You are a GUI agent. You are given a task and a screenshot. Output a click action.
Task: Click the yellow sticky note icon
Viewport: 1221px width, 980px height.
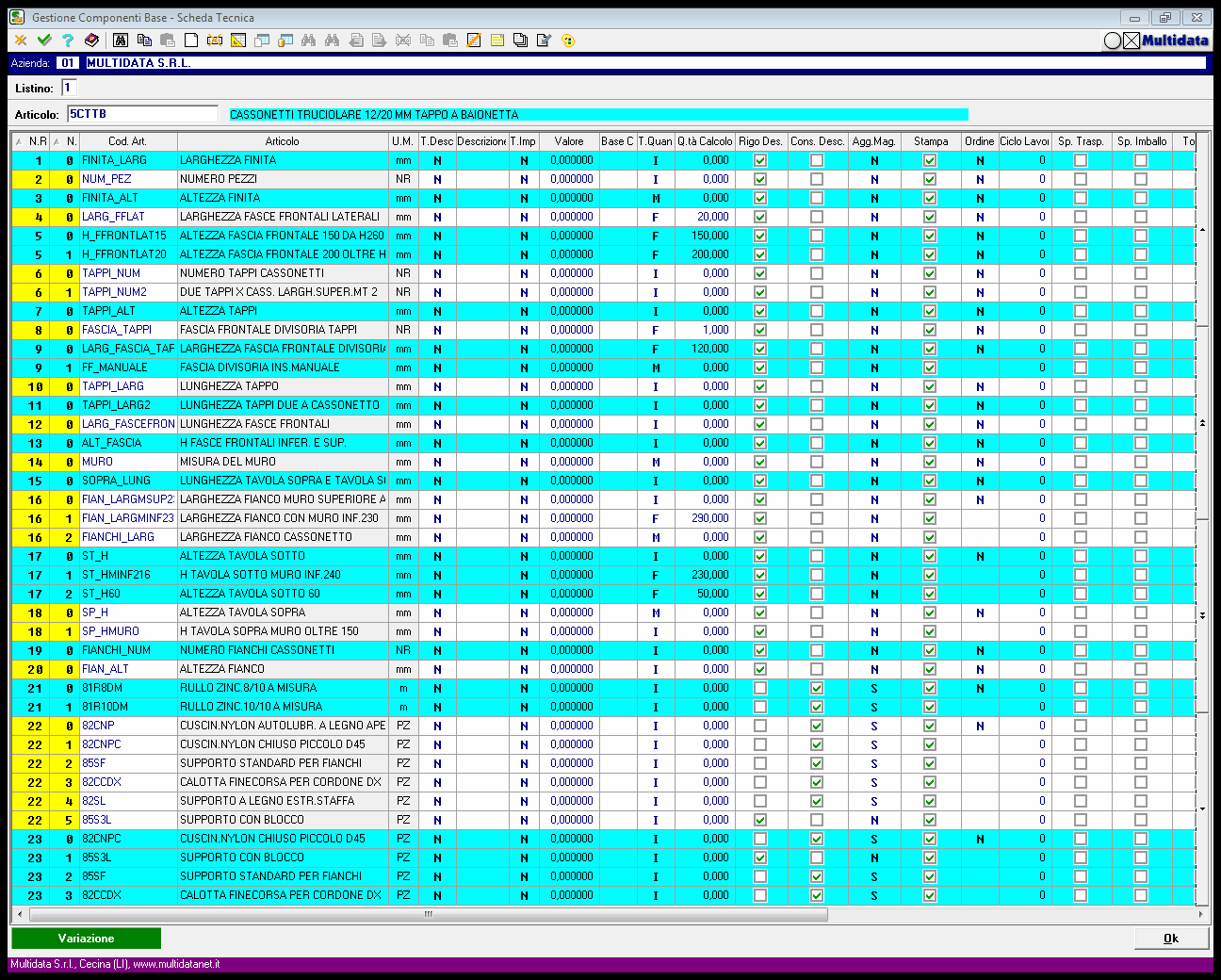pyautogui.click(x=497, y=40)
